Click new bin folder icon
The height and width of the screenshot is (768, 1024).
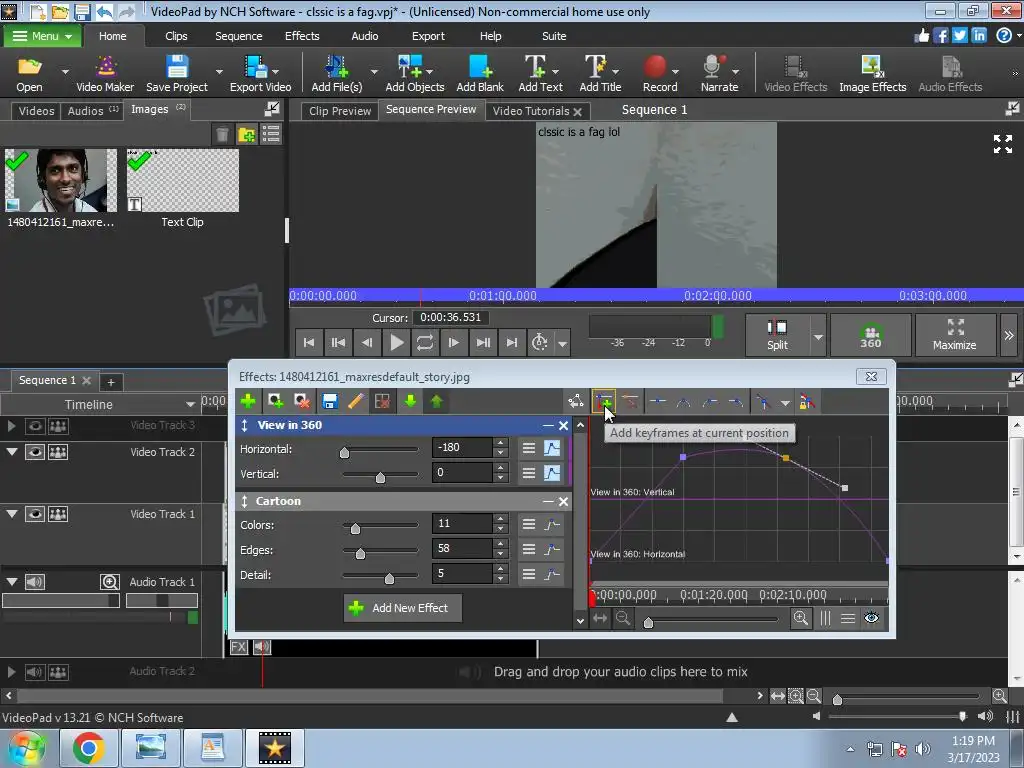247,135
